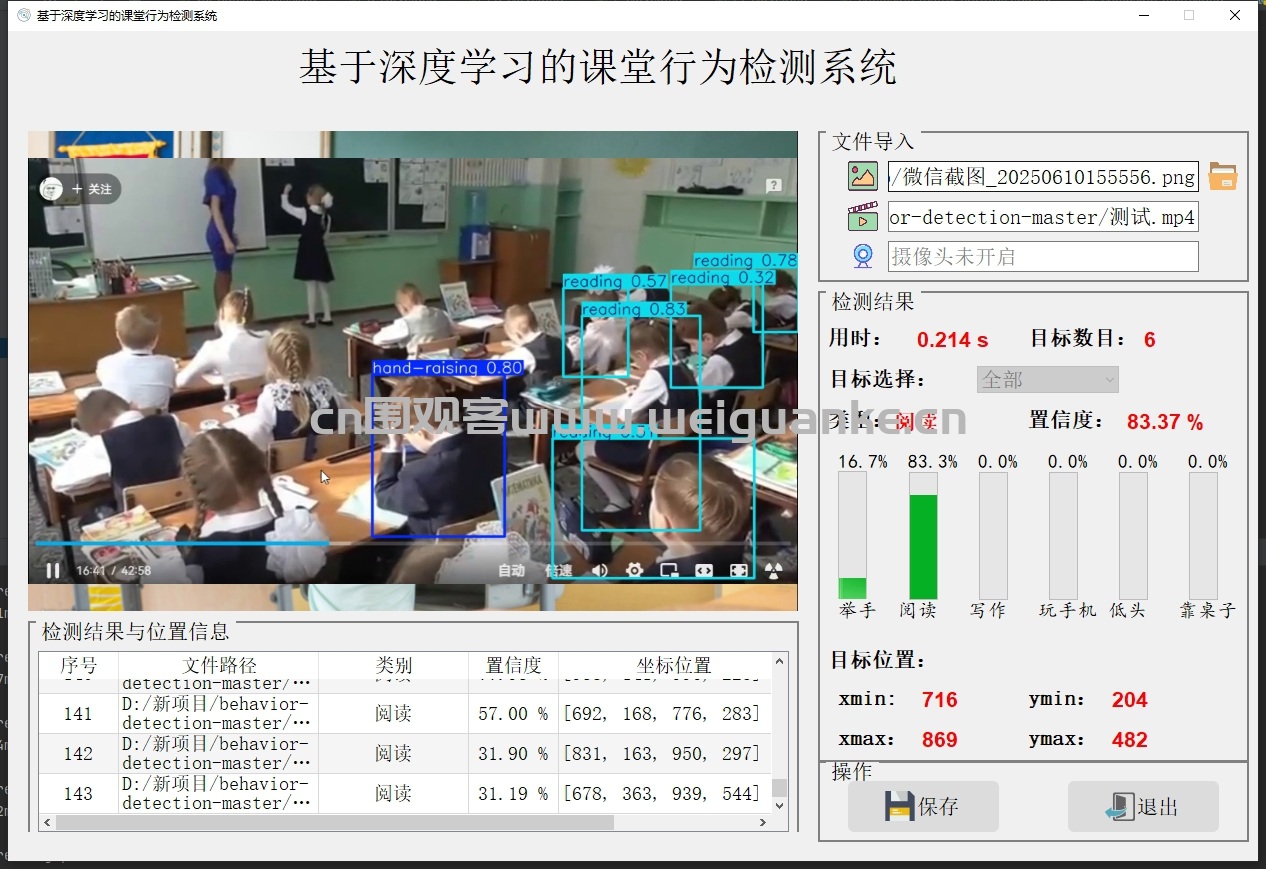
Task: Click coordinates cell [678, 363, 939, 544]
Action: pos(662,794)
